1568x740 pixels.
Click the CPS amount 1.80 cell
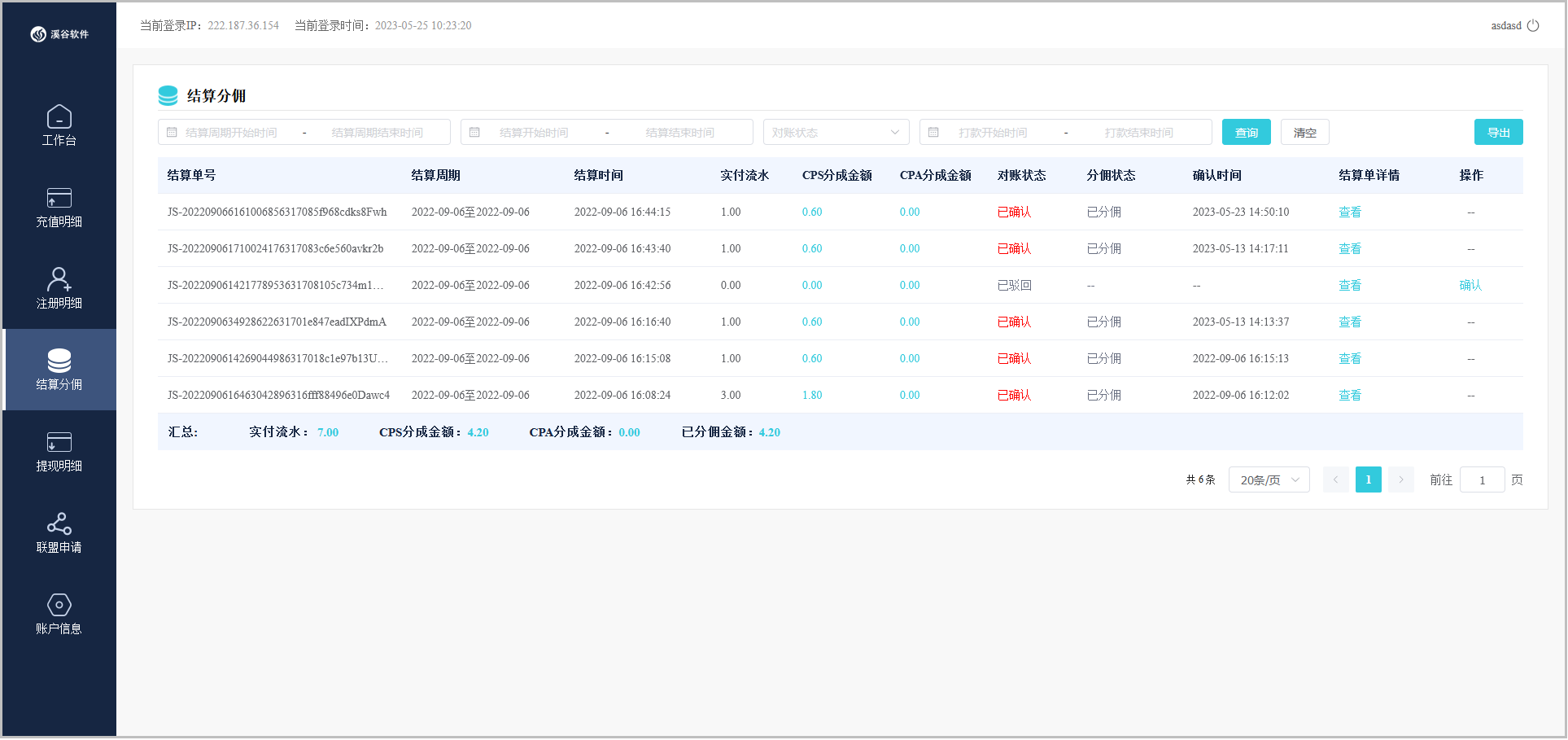click(811, 395)
